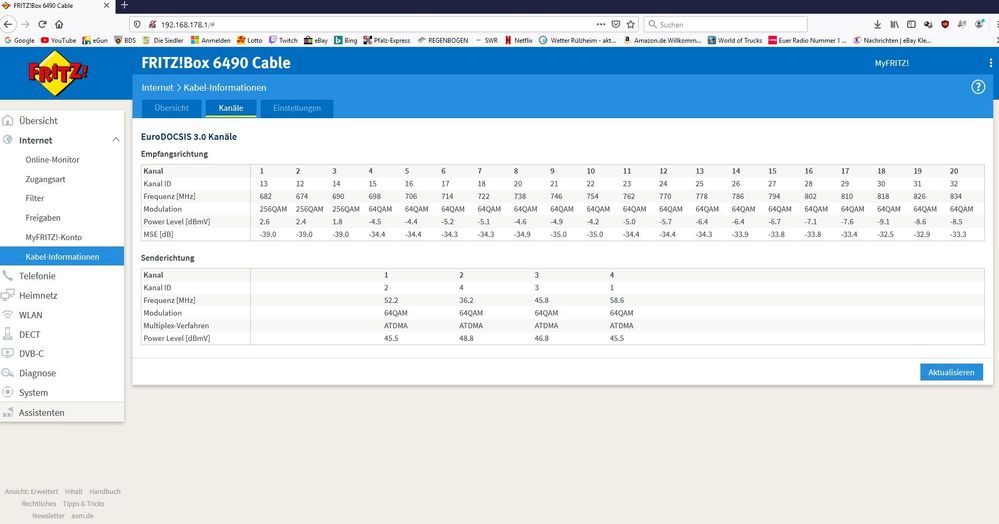Click the Internet breadcrumb link
The height and width of the screenshot is (524, 999).
click(x=157, y=87)
